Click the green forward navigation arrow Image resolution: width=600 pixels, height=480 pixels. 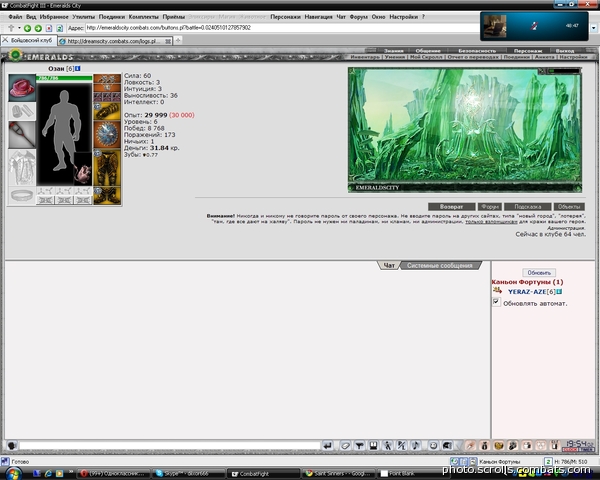[38, 28]
